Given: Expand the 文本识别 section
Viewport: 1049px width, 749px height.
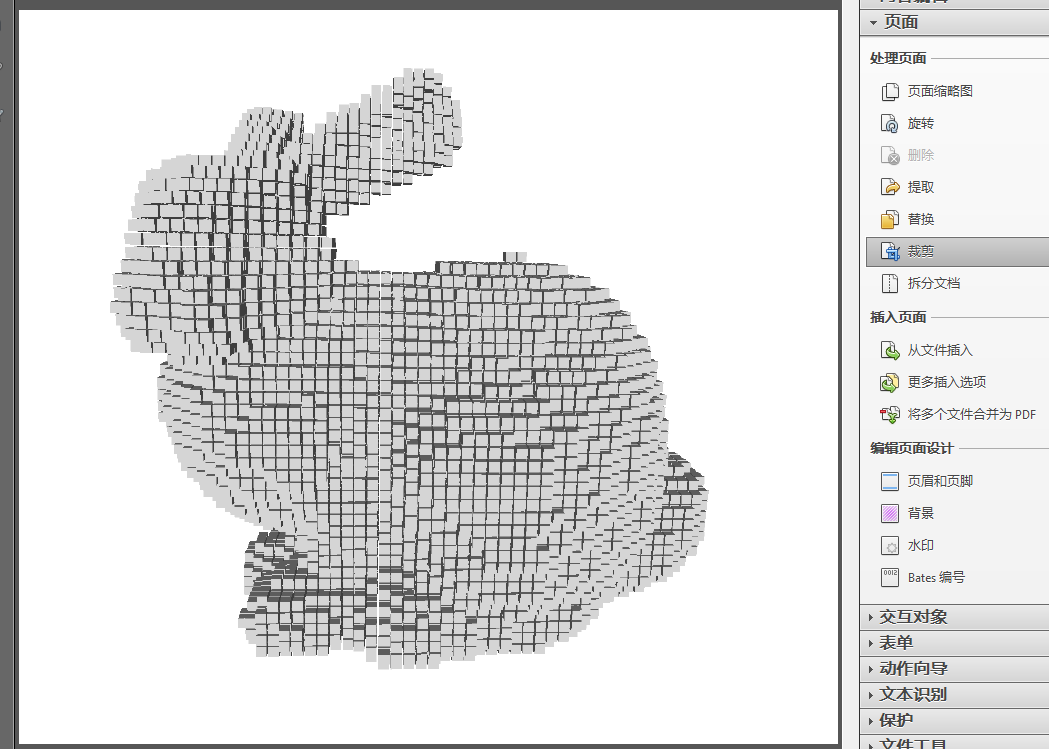Looking at the screenshot, I should (955, 694).
